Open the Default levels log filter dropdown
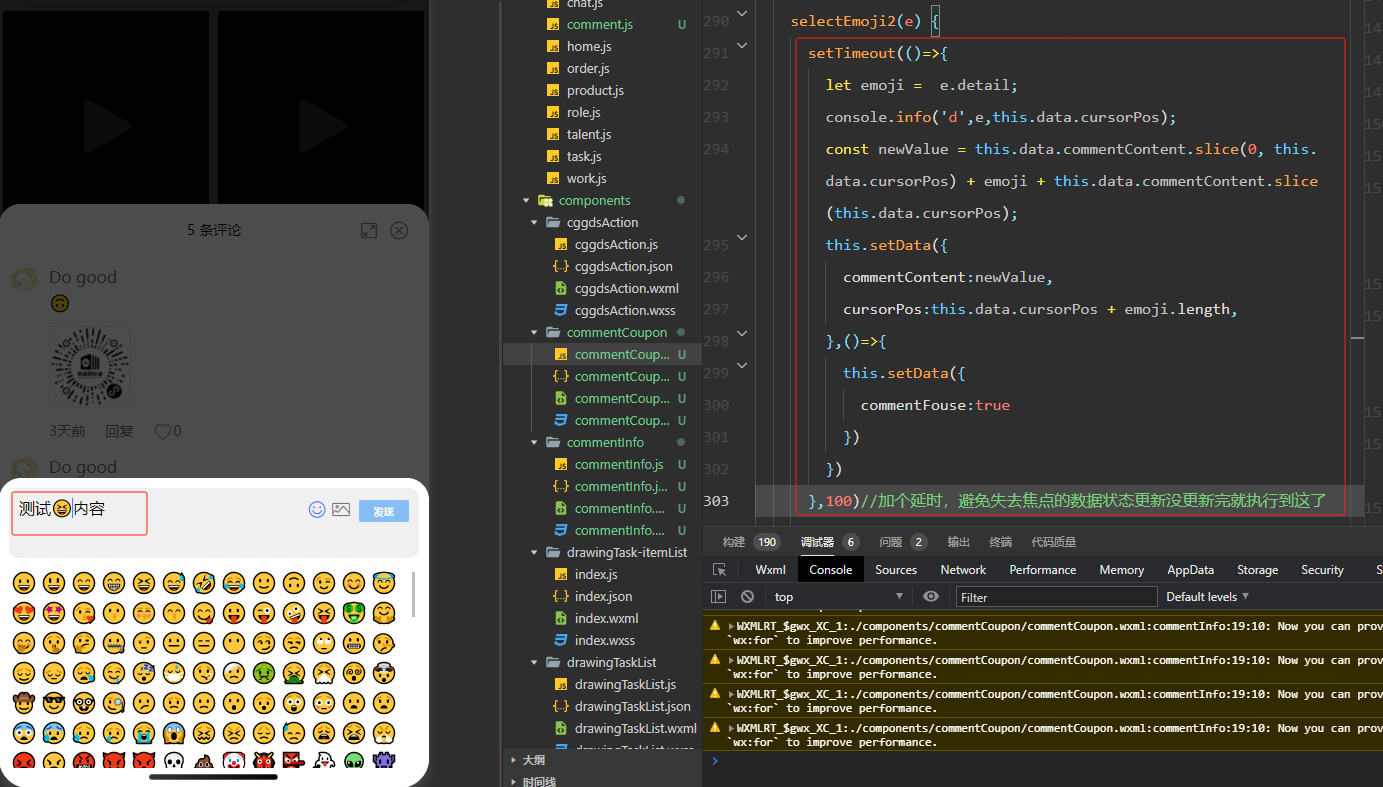This screenshot has width=1383, height=787. [x=1207, y=596]
